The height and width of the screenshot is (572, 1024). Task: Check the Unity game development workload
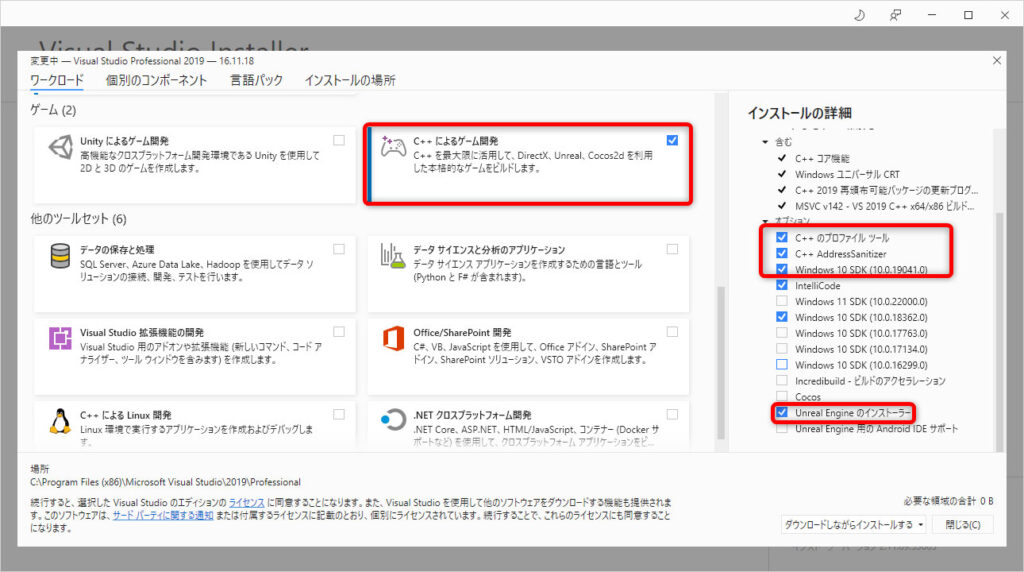339,140
